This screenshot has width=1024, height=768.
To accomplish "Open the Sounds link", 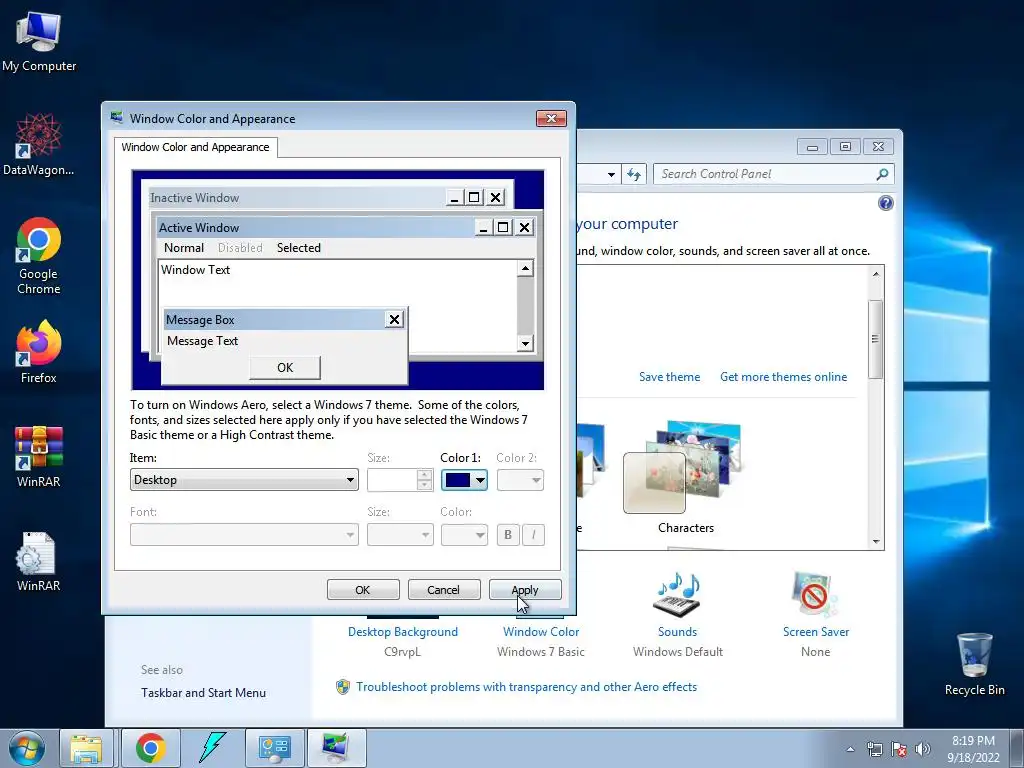I will (x=677, y=632).
